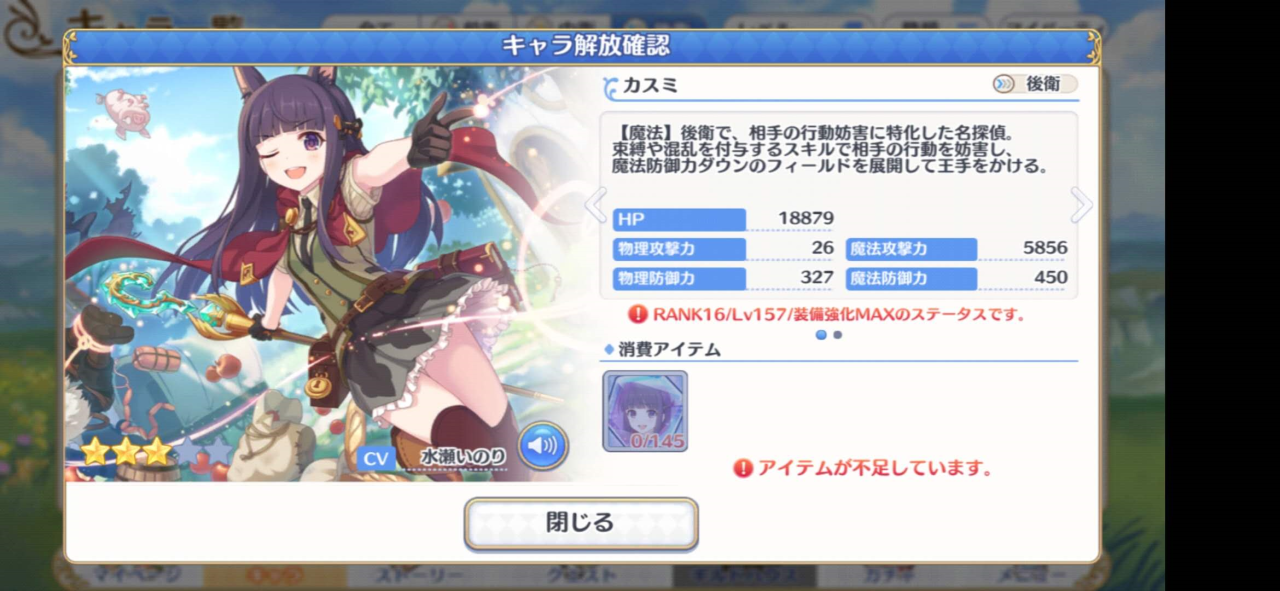Tap the flying pig in the artwork
This screenshot has width=1280, height=591.
[x=124, y=111]
